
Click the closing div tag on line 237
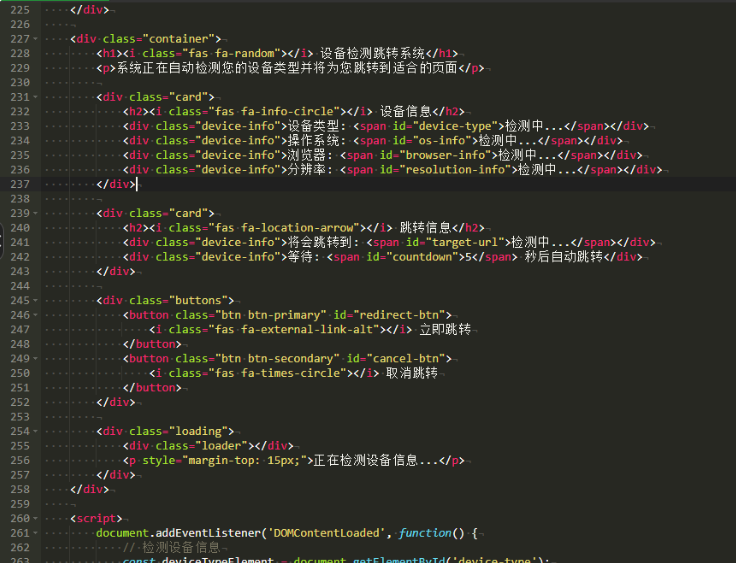click(116, 184)
